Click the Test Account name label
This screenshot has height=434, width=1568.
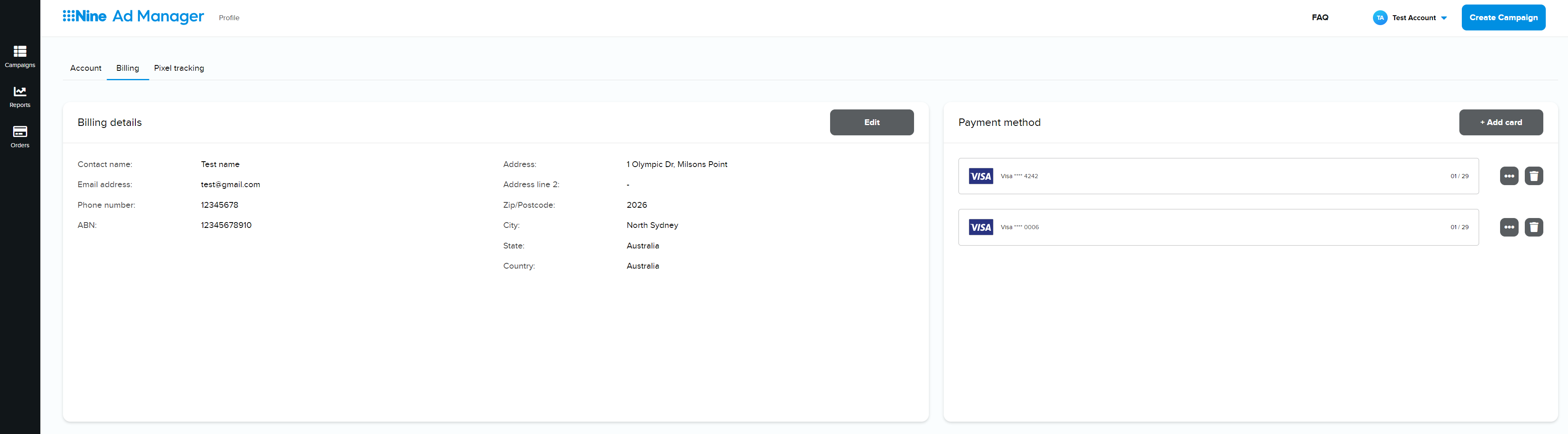tap(1414, 18)
